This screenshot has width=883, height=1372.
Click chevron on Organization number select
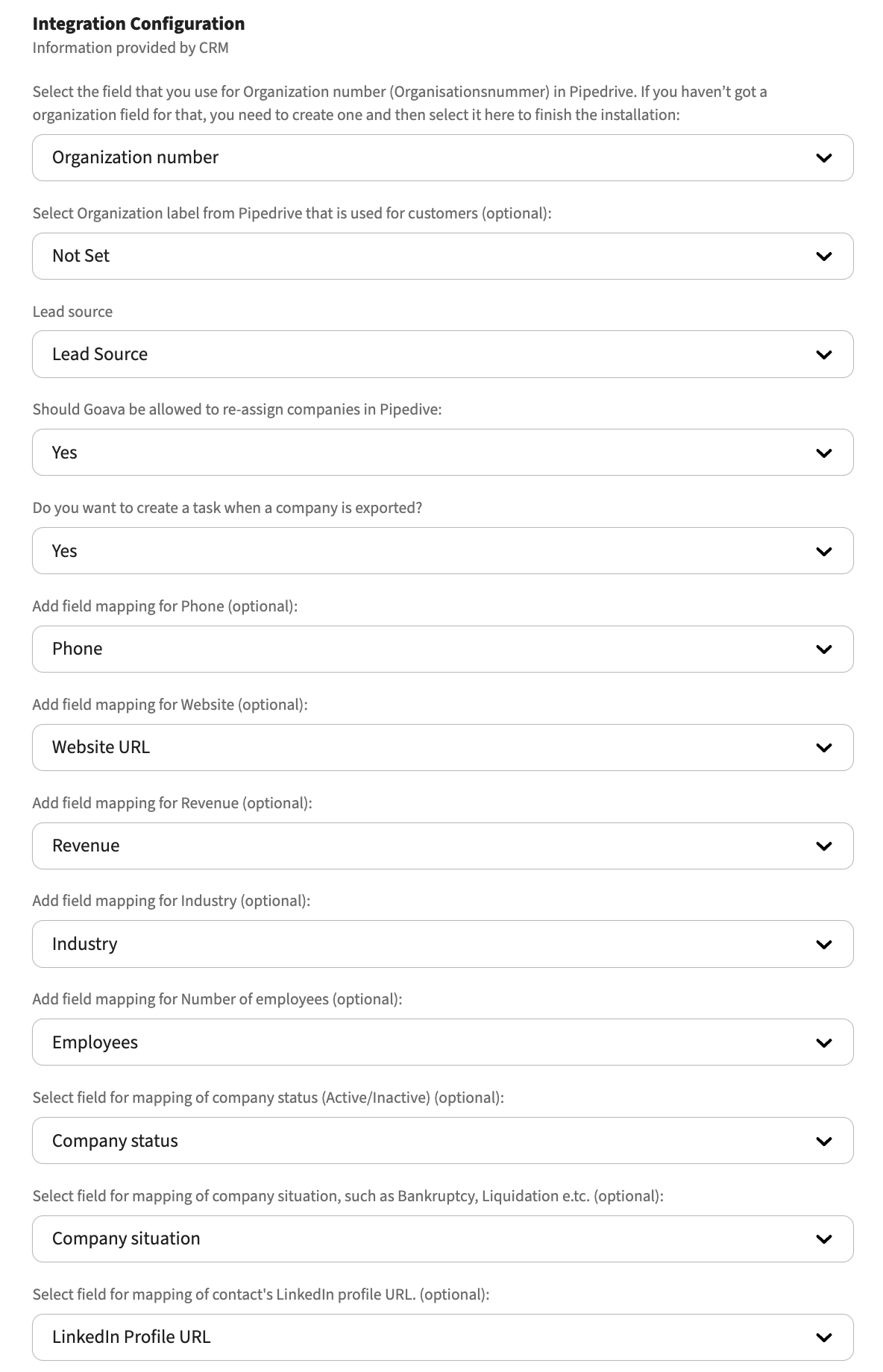[824, 157]
